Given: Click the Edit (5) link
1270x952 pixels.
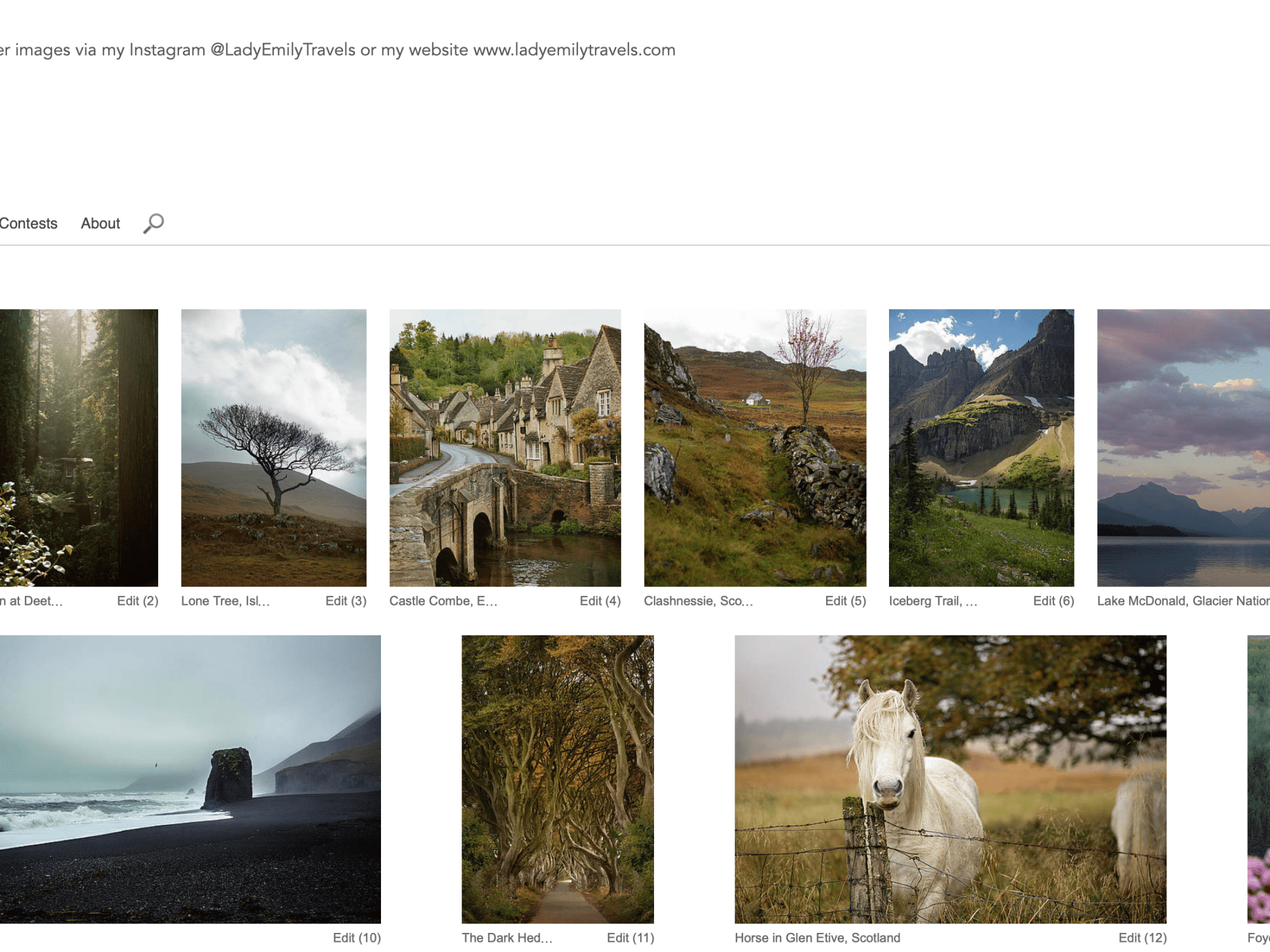Looking at the screenshot, I should (x=845, y=601).
